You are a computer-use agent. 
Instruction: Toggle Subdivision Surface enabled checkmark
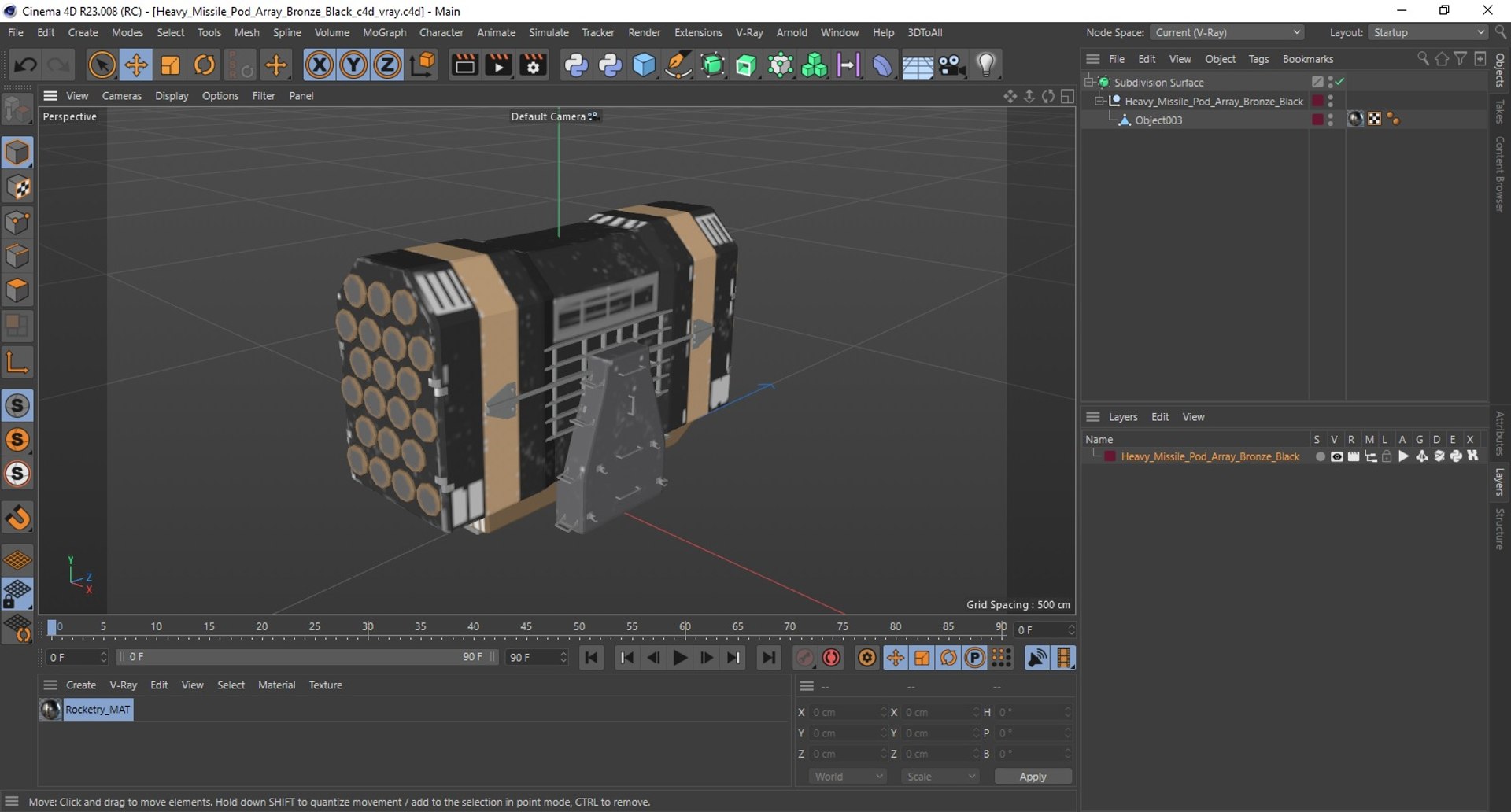1340,82
